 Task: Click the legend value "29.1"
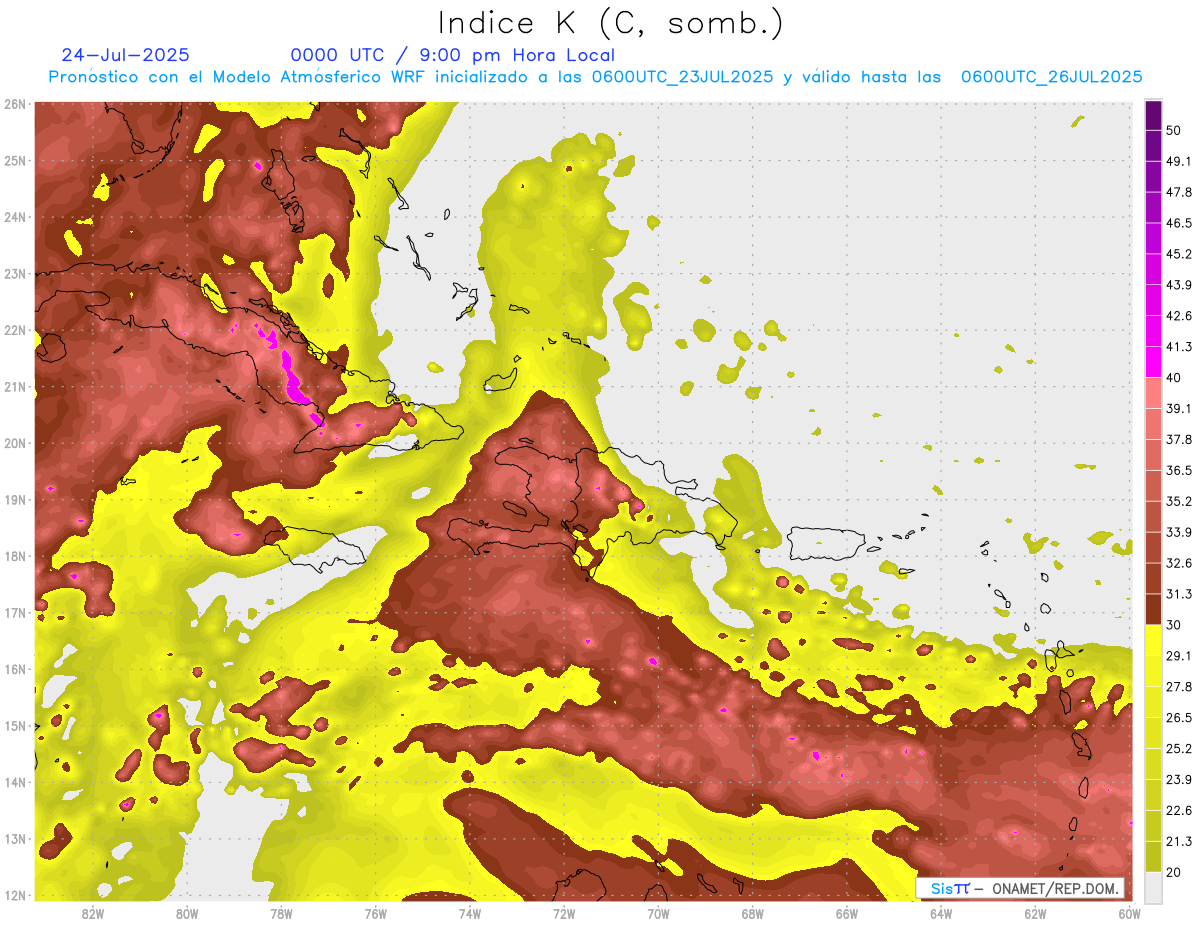(x=1178, y=655)
